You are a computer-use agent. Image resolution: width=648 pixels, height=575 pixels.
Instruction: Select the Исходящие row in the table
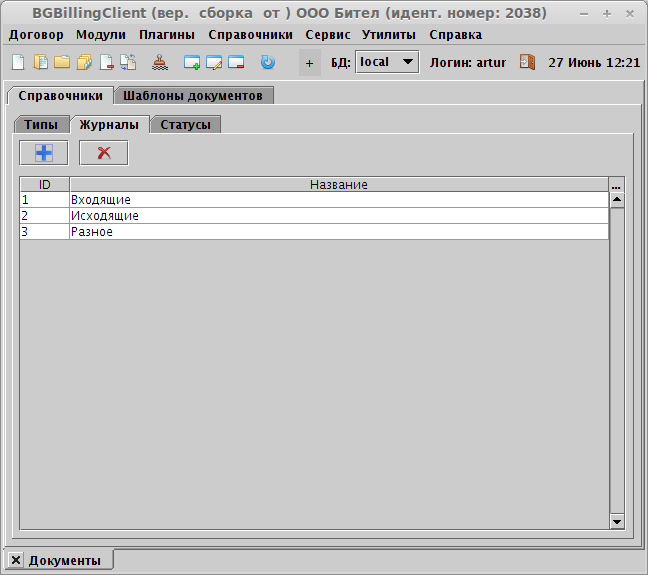click(300, 216)
